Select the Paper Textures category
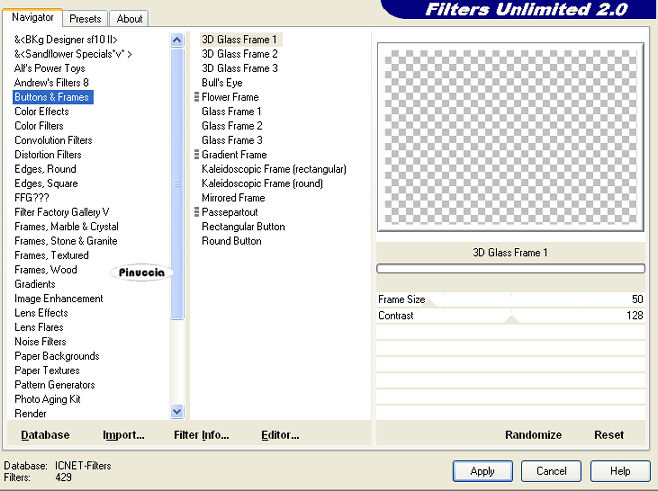Viewport: 658px width, 491px height. (47, 370)
